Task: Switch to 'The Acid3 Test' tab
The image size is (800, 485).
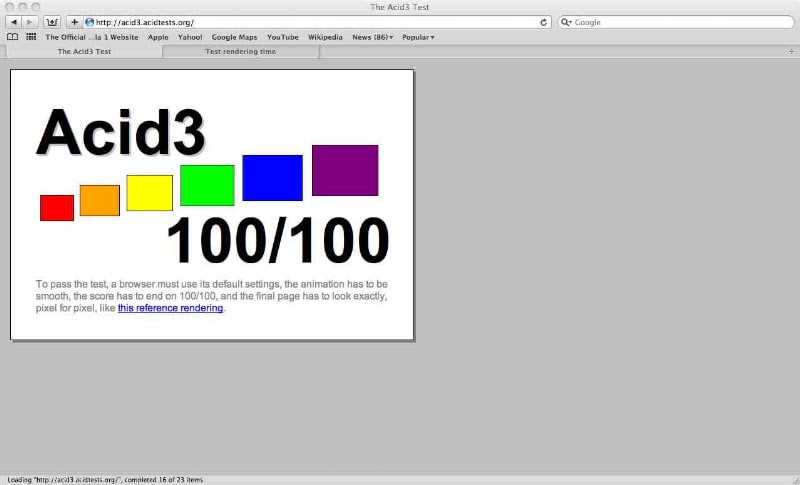Action: tap(84, 52)
